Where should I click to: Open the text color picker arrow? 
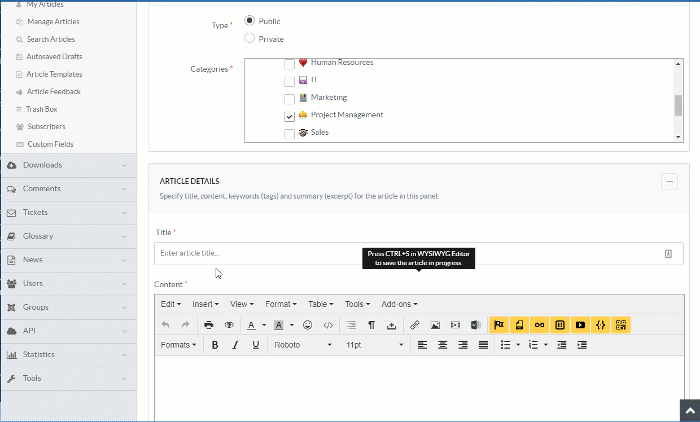pos(264,326)
